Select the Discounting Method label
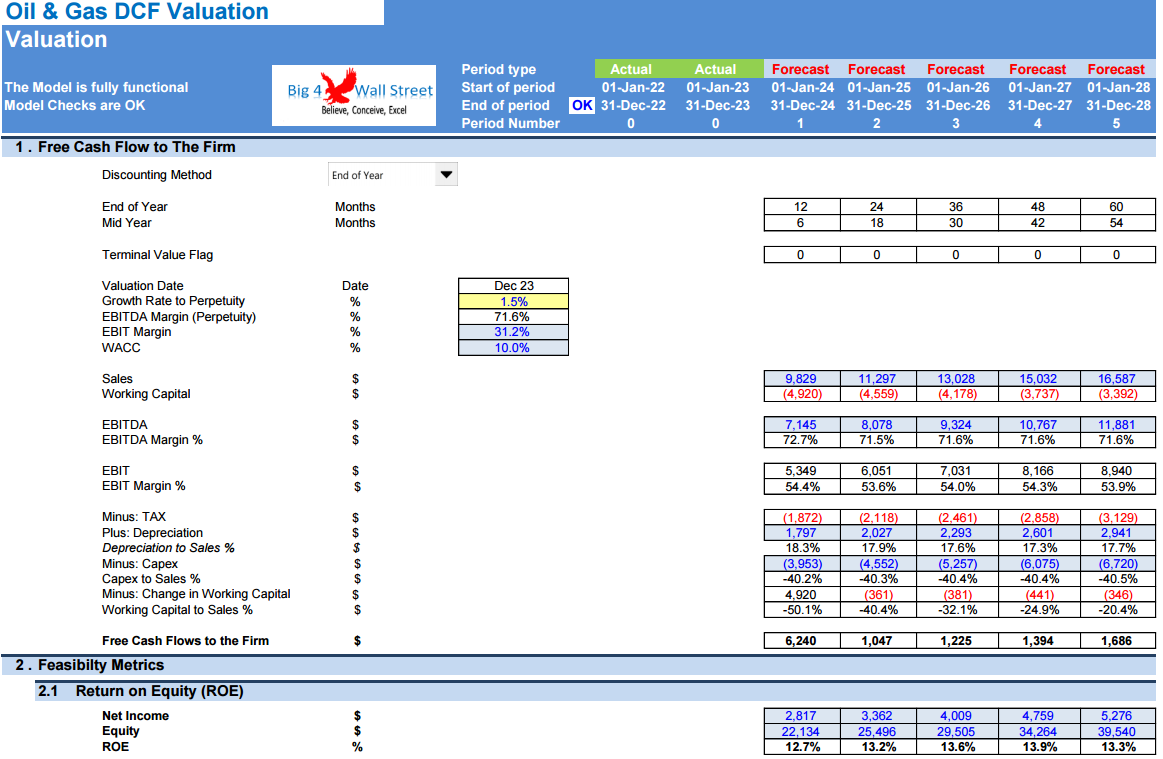The width and height of the screenshot is (1163, 759). tap(157, 175)
